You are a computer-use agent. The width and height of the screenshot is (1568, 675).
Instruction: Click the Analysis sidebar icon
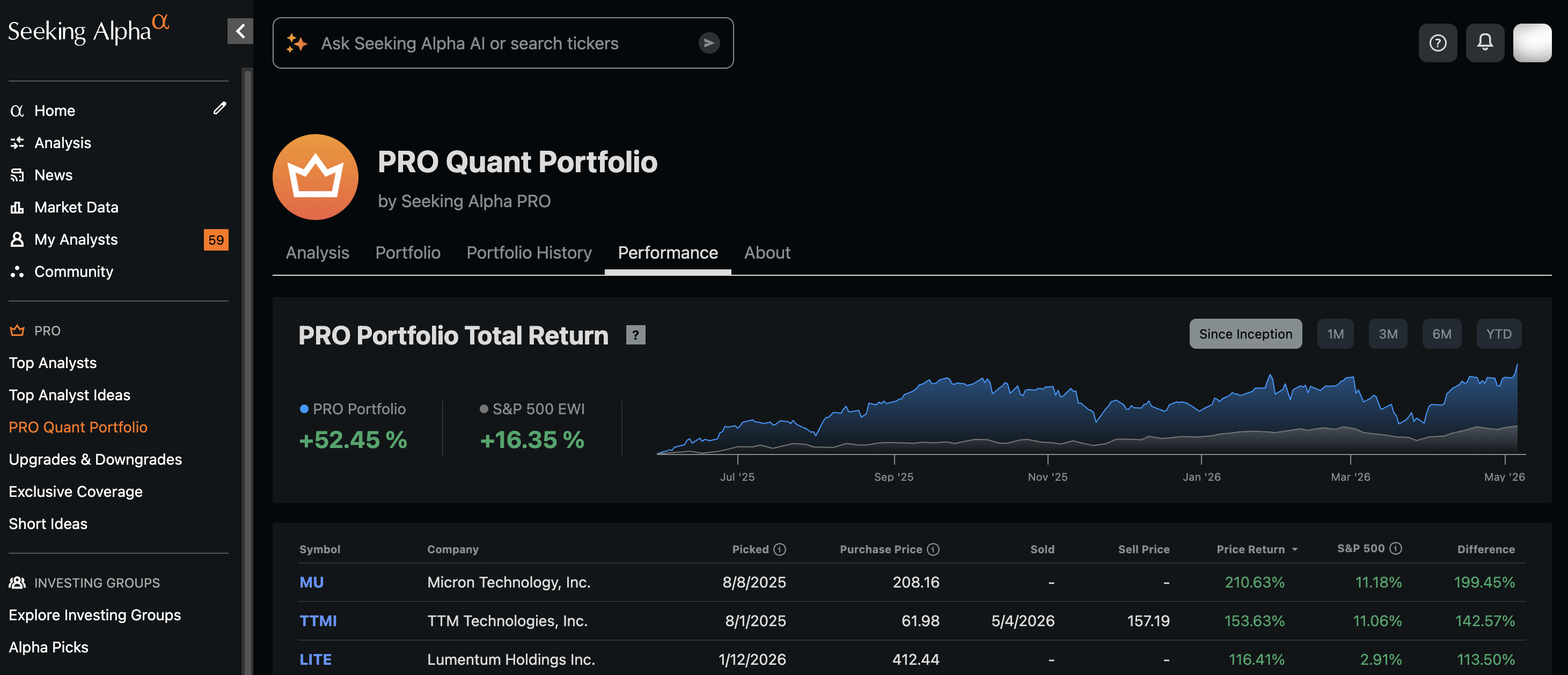point(17,142)
